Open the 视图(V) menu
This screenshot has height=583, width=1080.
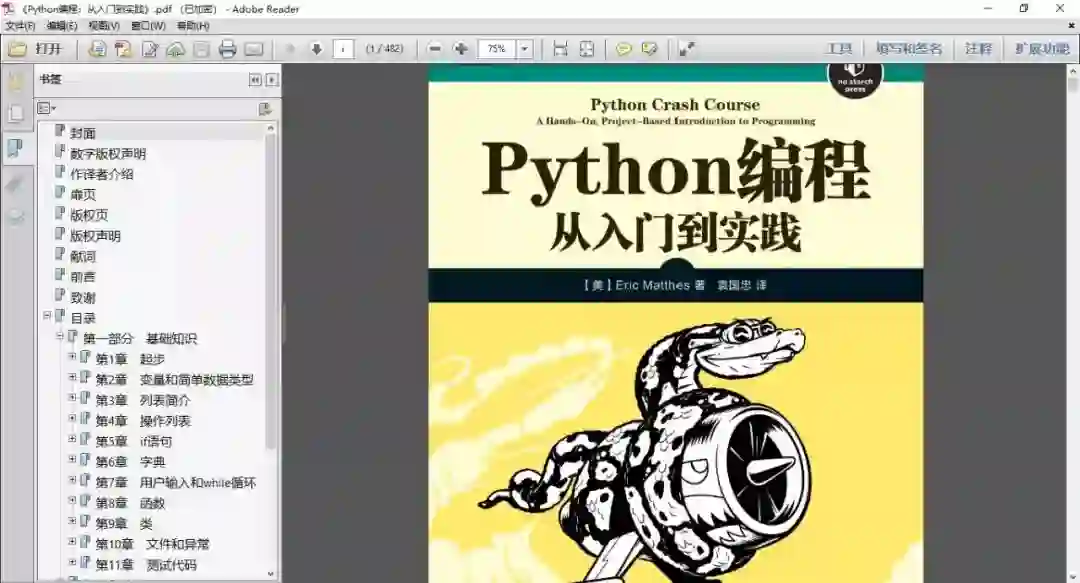coord(103,25)
